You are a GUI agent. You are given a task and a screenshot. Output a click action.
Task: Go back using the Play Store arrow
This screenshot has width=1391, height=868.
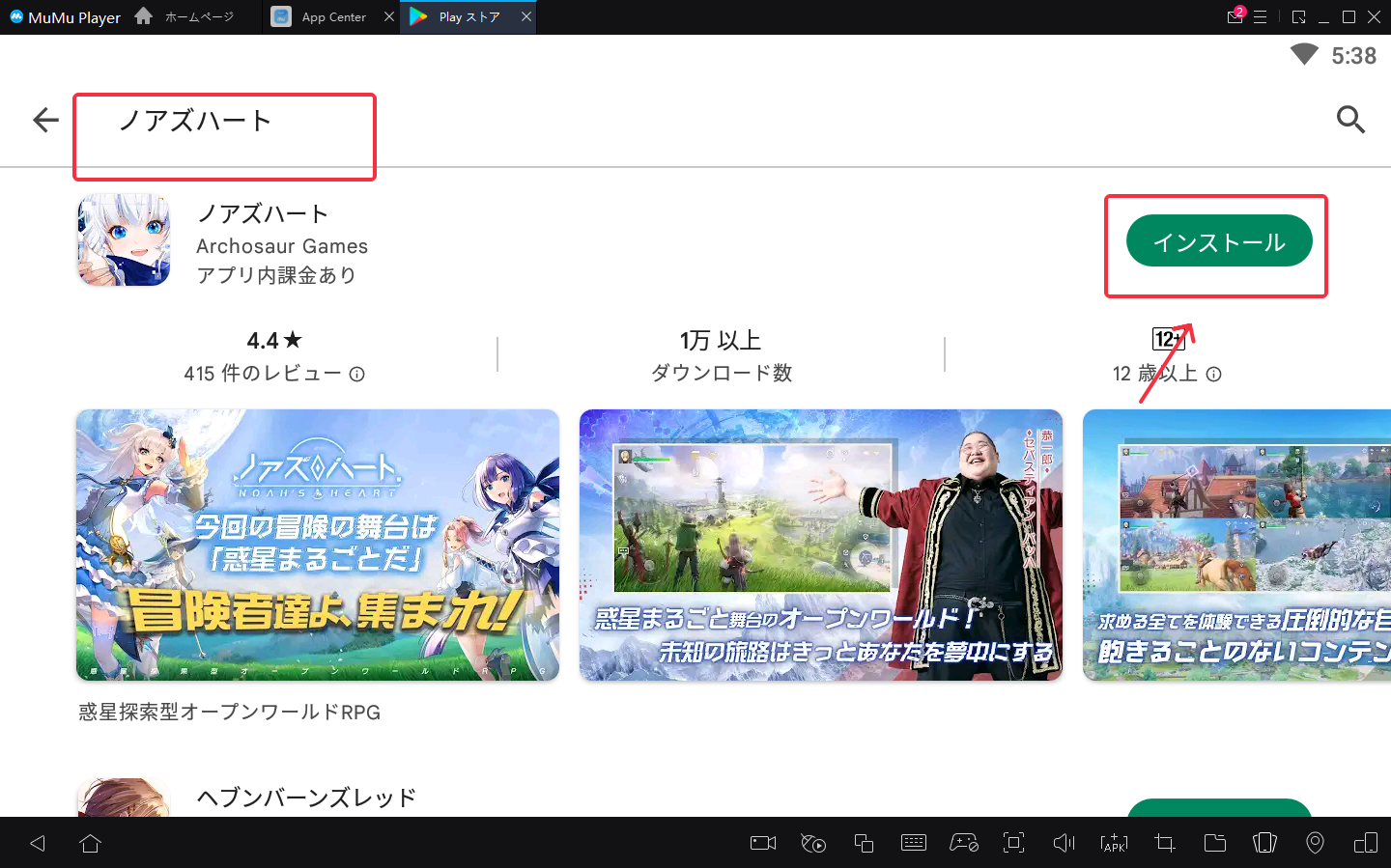click(45, 120)
